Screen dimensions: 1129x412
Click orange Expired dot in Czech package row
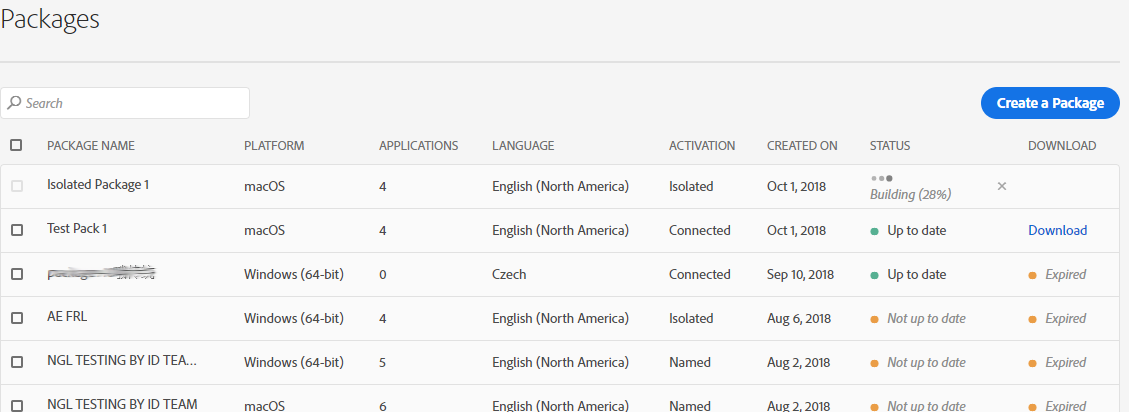coord(1033,275)
